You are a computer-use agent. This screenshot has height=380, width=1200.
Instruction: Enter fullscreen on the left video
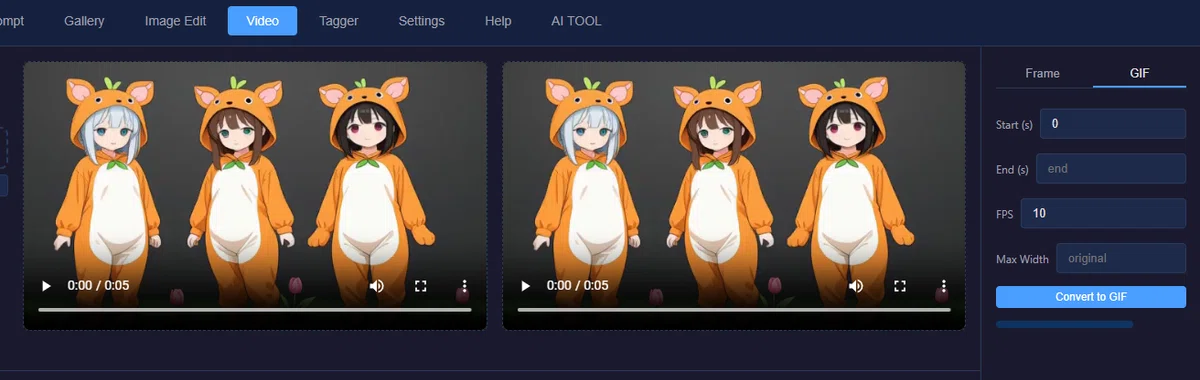pyautogui.click(x=421, y=286)
